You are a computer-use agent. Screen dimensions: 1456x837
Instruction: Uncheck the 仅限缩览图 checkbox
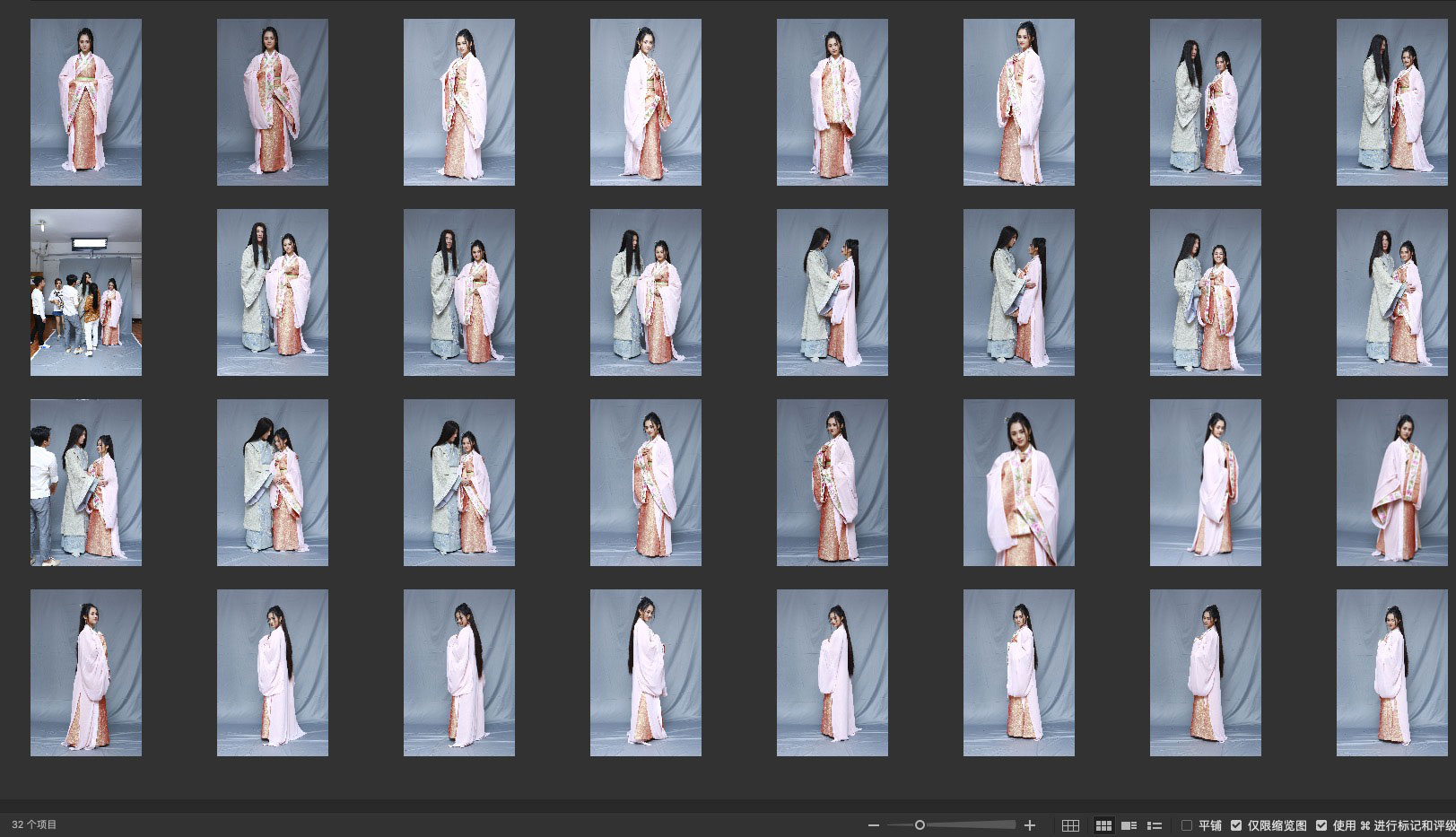point(1236,825)
